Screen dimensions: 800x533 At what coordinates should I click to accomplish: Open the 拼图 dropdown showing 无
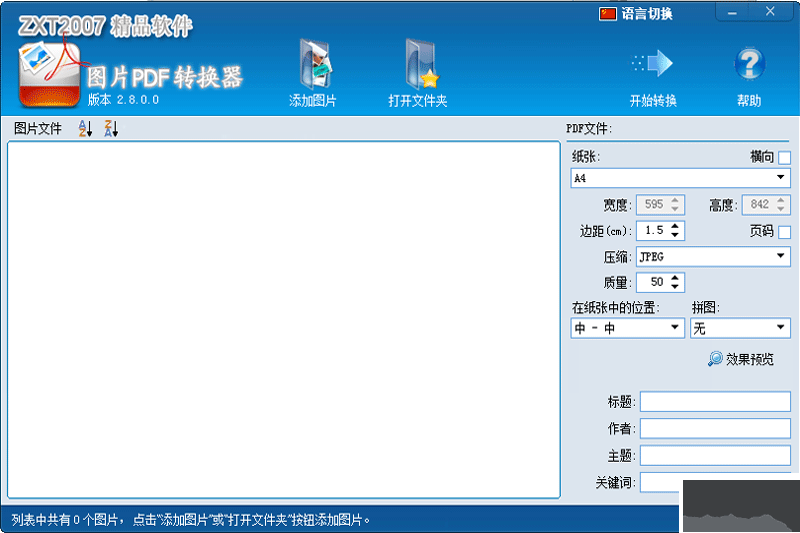pyautogui.click(x=740, y=328)
